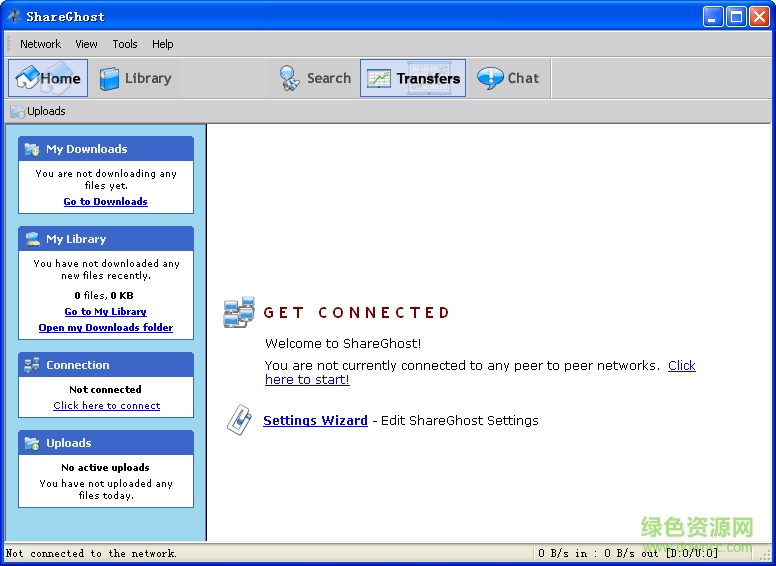The height and width of the screenshot is (566, 776).
Task: Collapse the My Library panel header
Action: [x=106, y=239]
